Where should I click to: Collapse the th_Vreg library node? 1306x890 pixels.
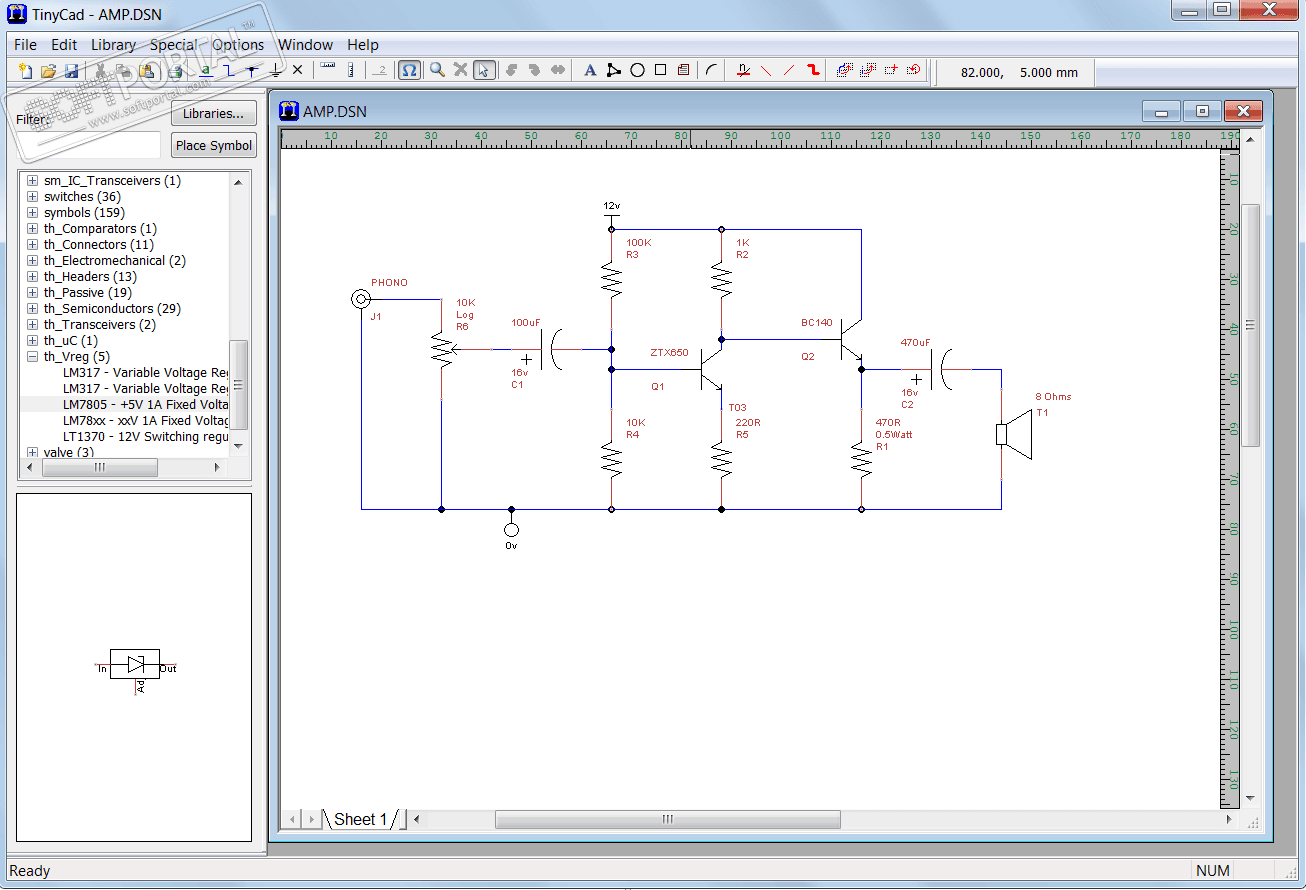tap(33, 357)
